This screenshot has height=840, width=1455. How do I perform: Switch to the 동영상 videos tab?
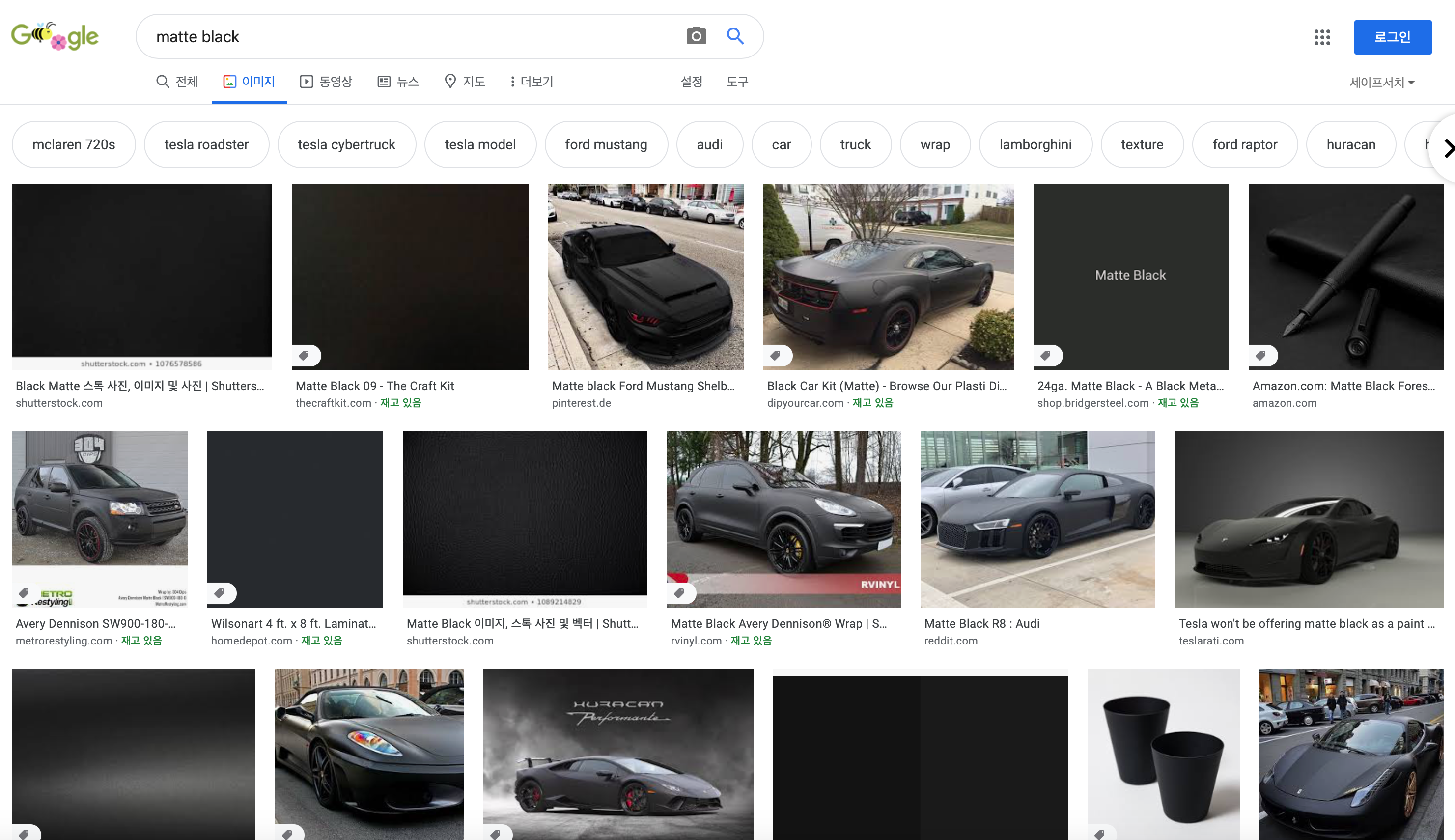point(326,82)
